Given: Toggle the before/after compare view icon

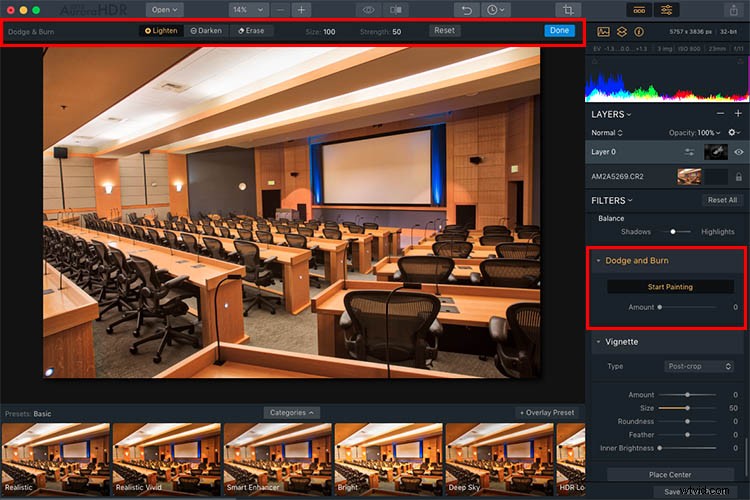Looking at the screenshot, I should click(x=396, y=10).
